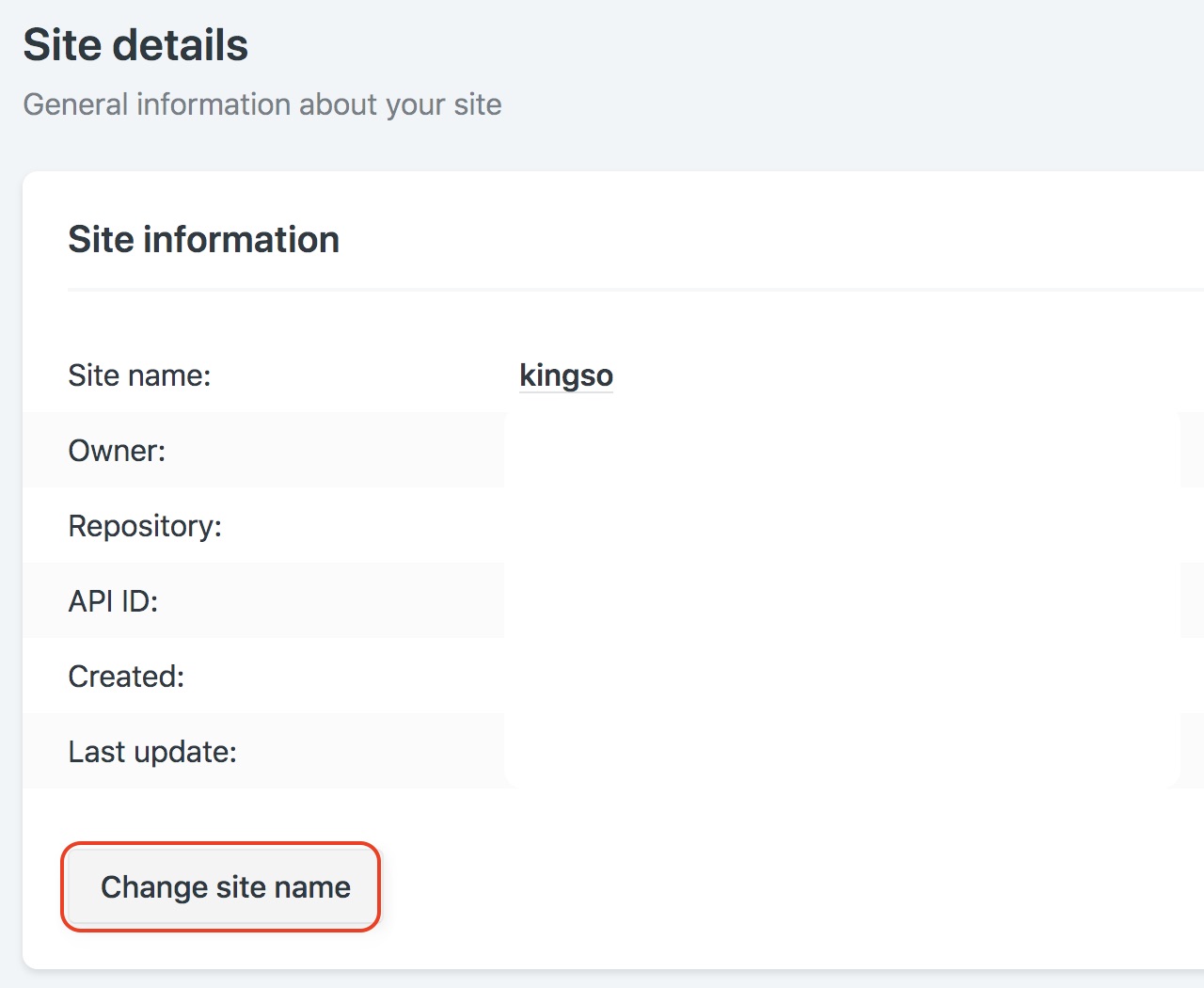Viewport: 1204px width, 988px height.
Task: Click the Site details page title
Action: 135,45
